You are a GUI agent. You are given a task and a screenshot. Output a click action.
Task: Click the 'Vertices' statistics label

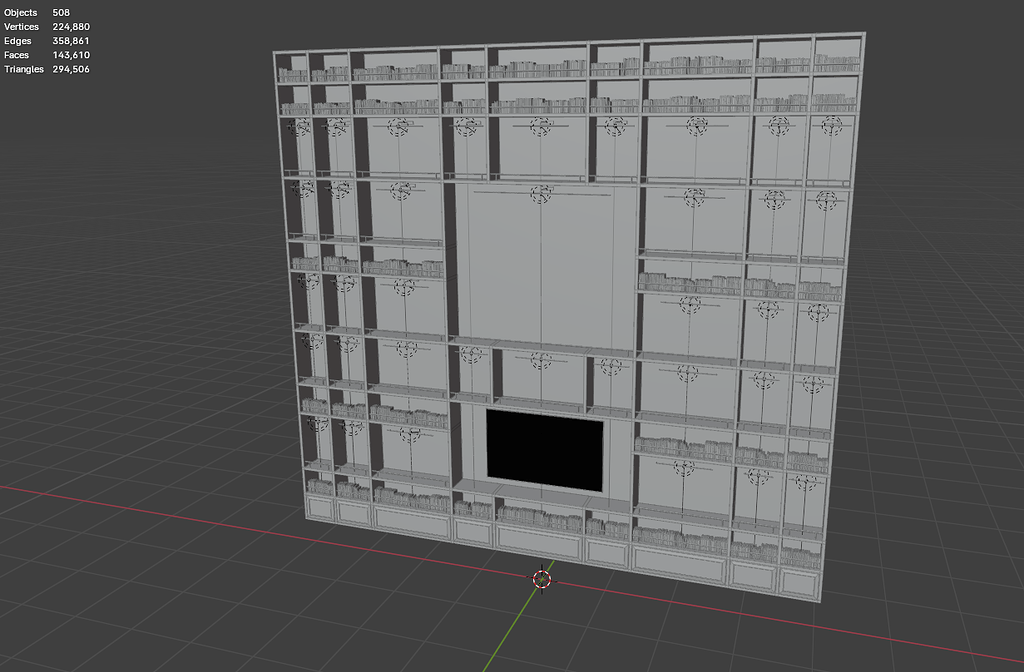22,27
